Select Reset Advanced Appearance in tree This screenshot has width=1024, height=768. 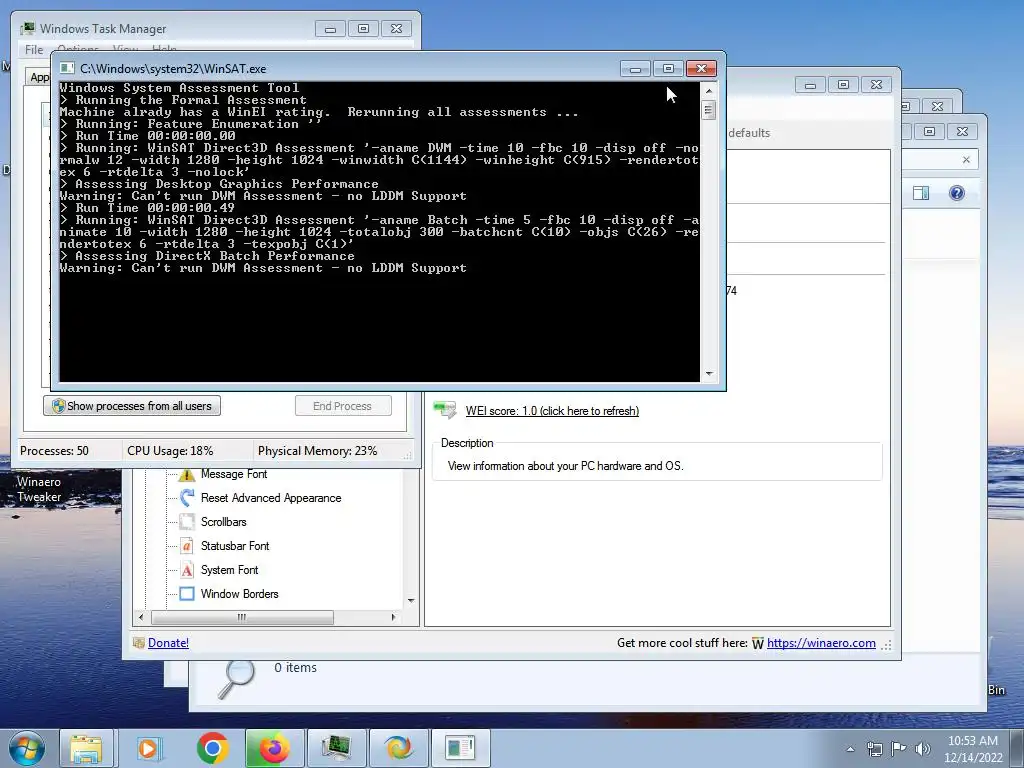pyautogui.click(x=271, y=498)
